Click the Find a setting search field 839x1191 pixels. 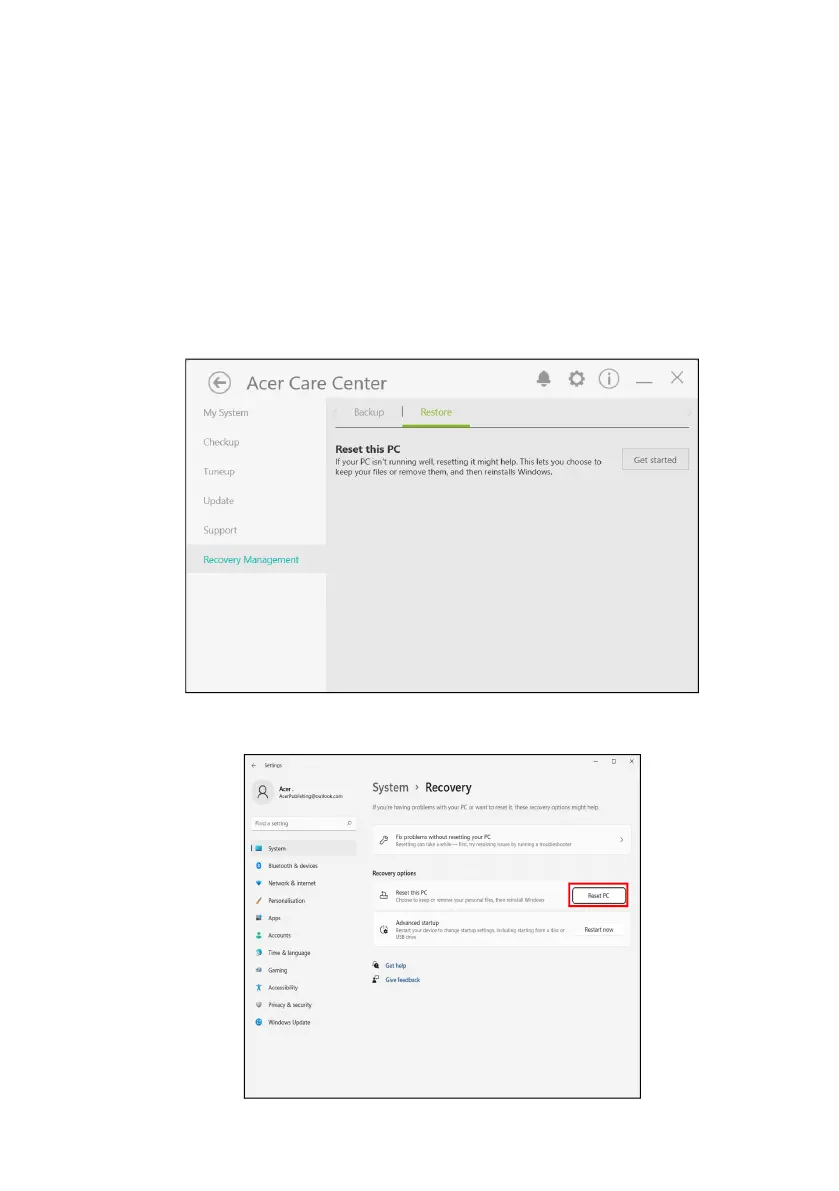click(x=304, y=823)
